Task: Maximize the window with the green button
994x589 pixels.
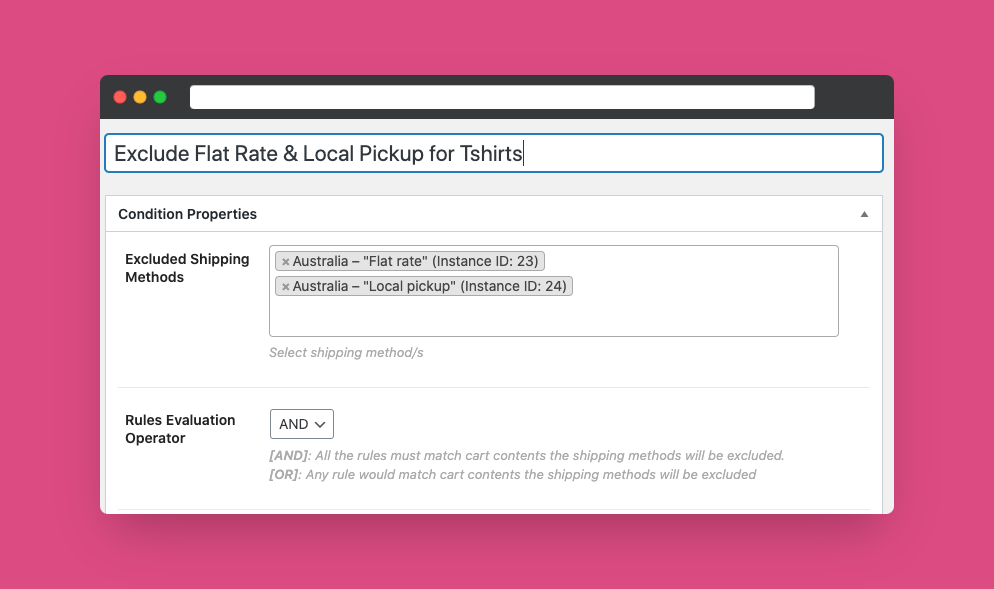Action: 160,97
